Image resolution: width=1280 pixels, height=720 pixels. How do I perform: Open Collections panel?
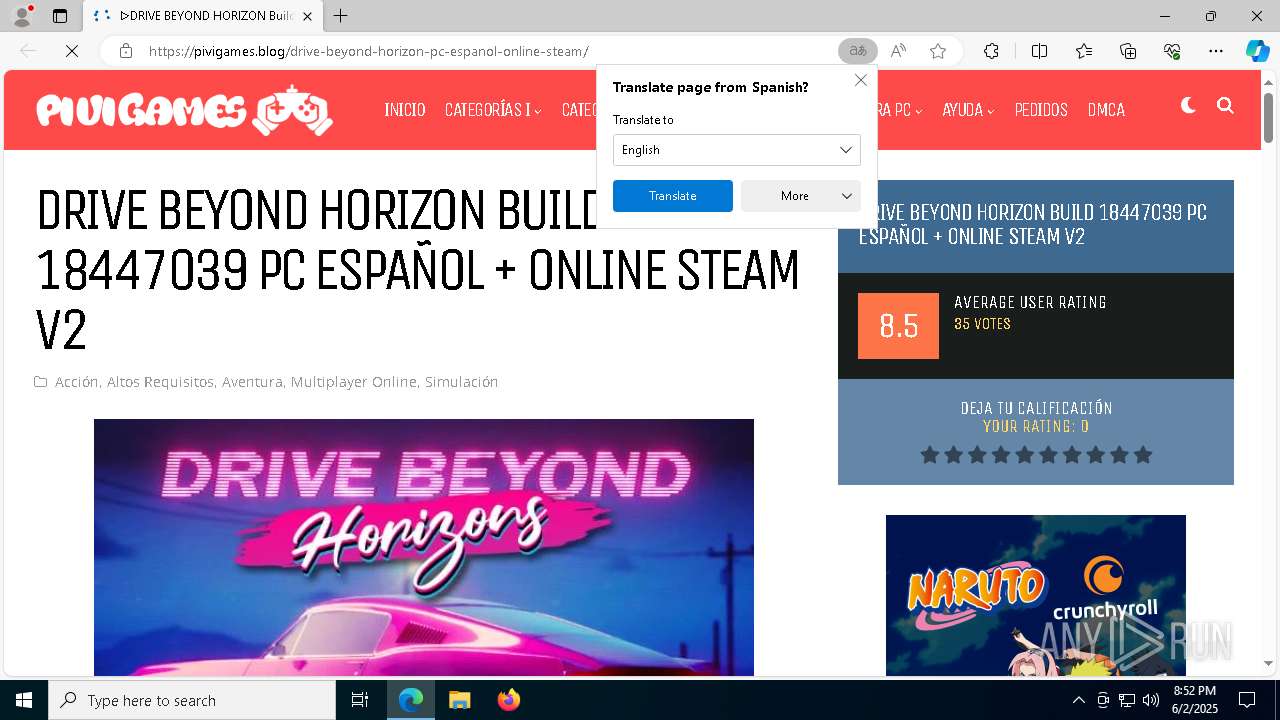coord(1128,51)
